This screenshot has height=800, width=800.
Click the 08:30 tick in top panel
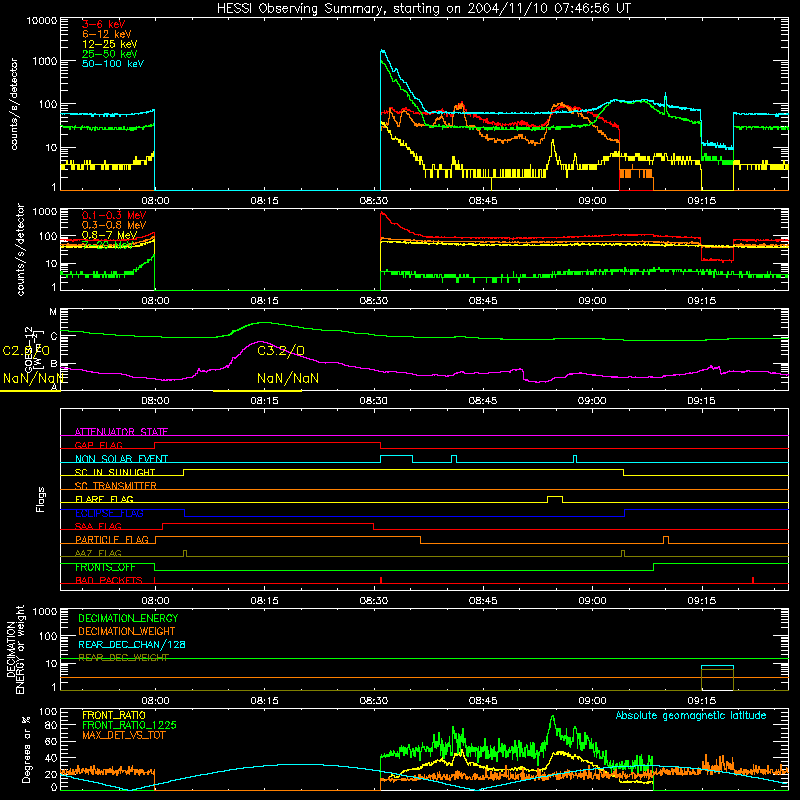click(373, 201)
